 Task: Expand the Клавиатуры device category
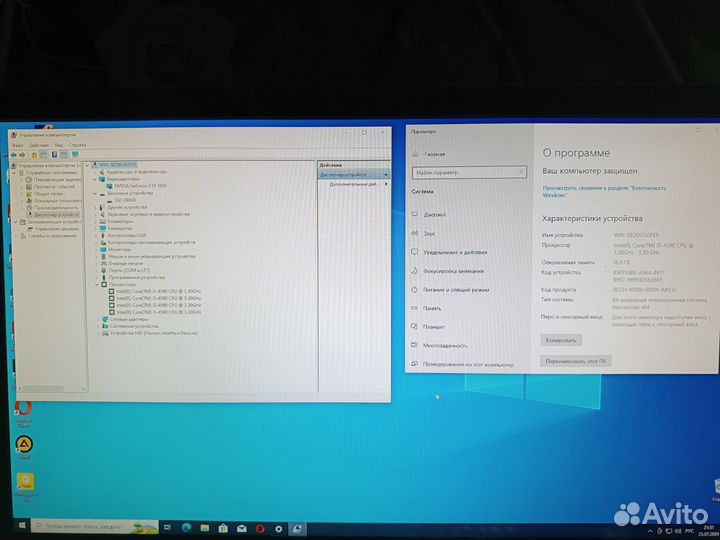pos(96,221)
